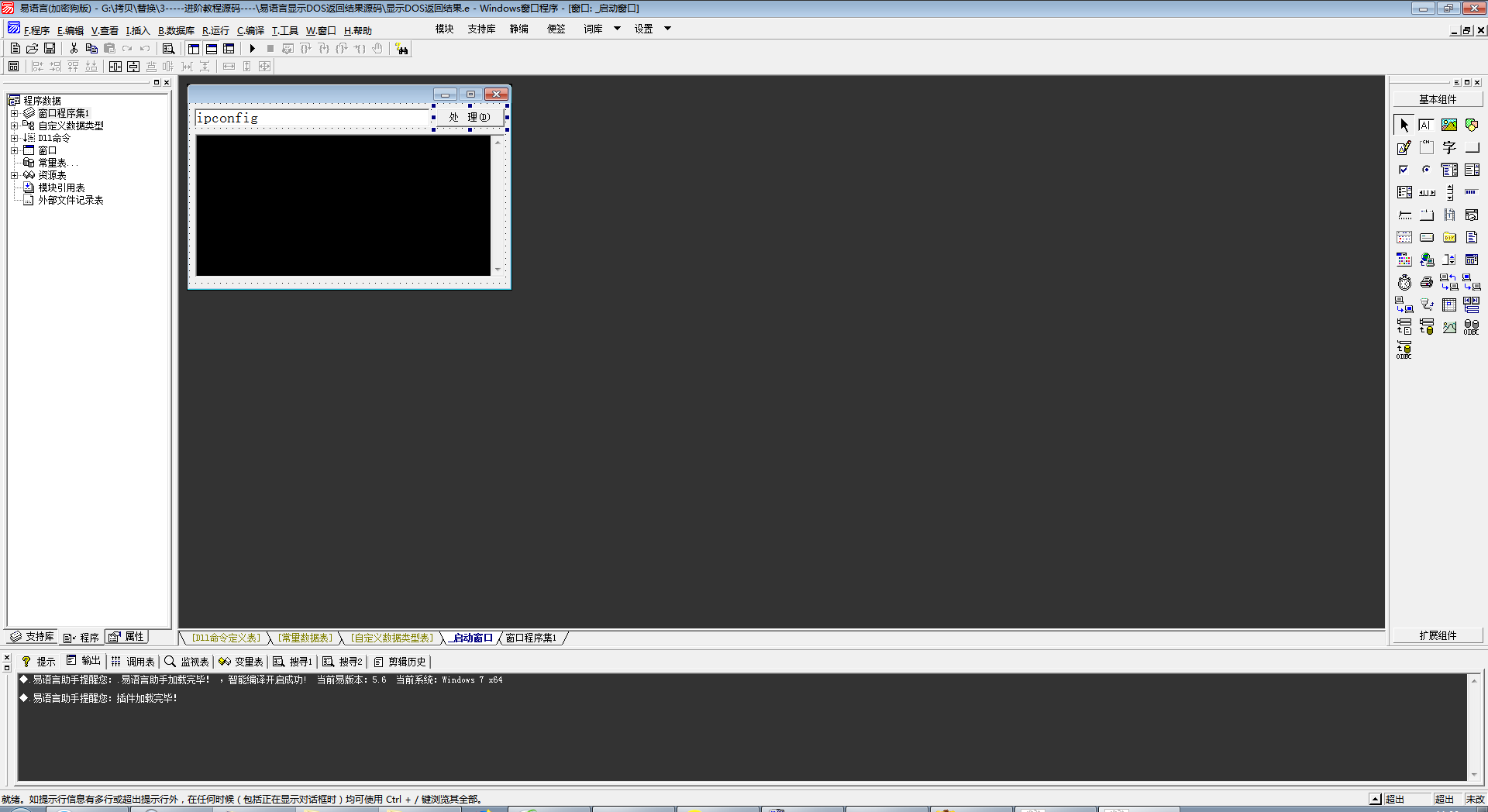
Task: Click the Save toolbar icon
Action: [x=50, y=49]
